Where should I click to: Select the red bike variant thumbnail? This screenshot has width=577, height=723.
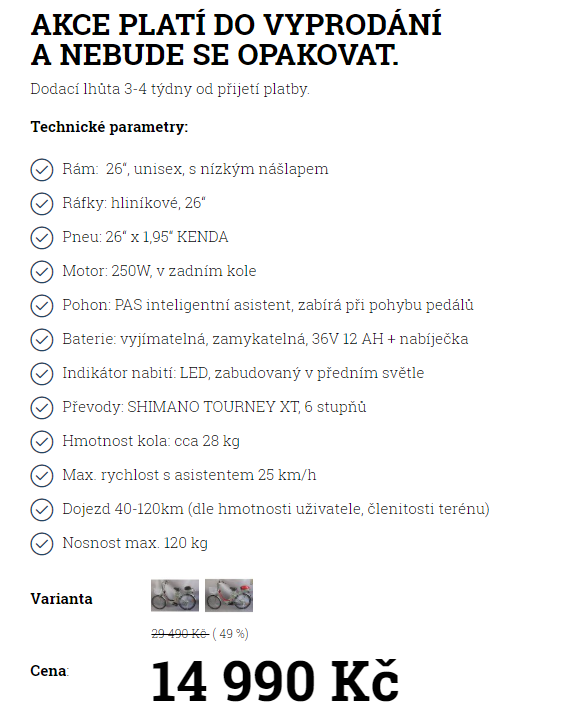click(x=229, y=595)
